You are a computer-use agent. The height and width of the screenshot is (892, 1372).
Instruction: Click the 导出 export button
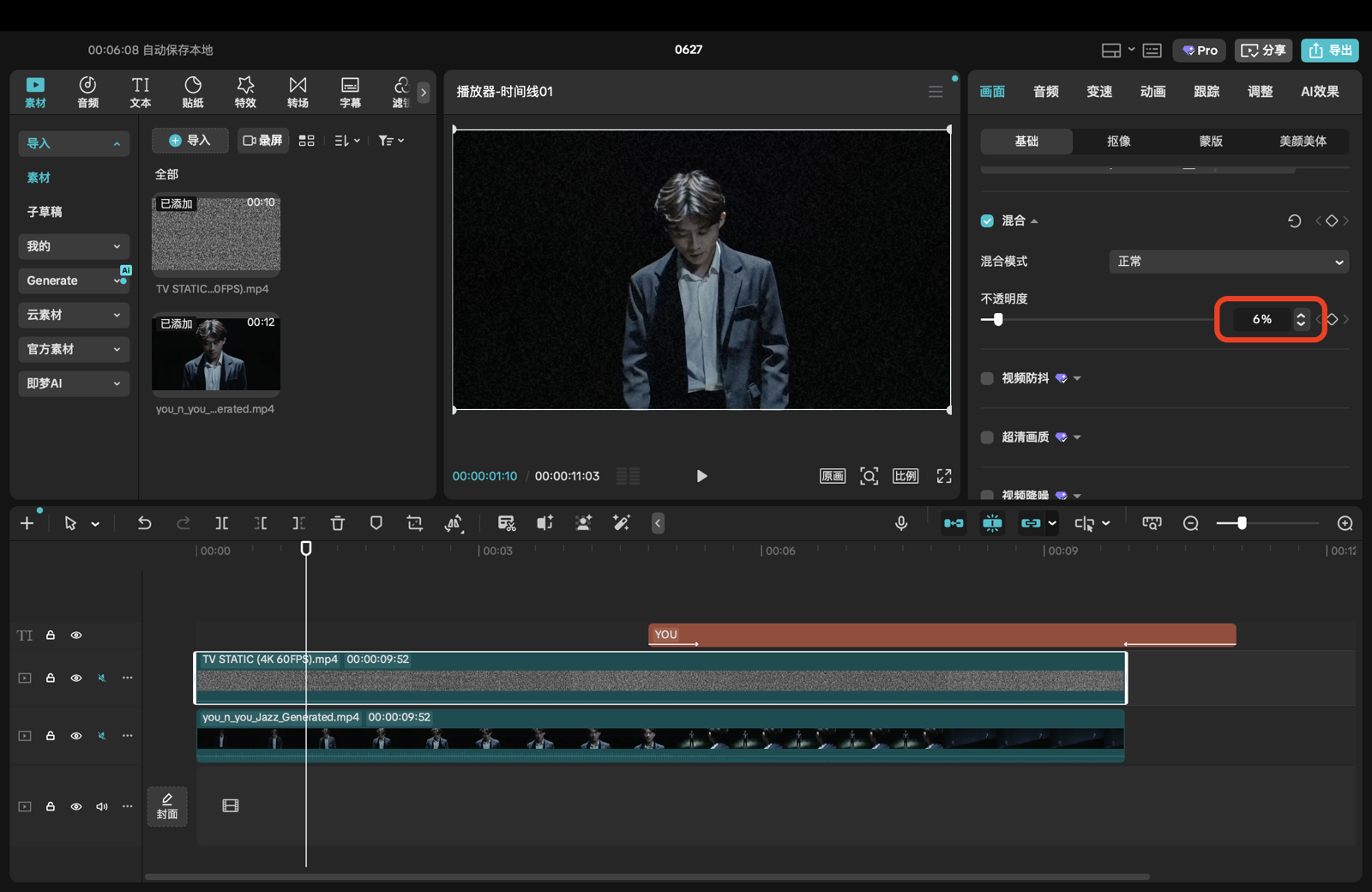pyautogui.click(x=1330, y=51)
